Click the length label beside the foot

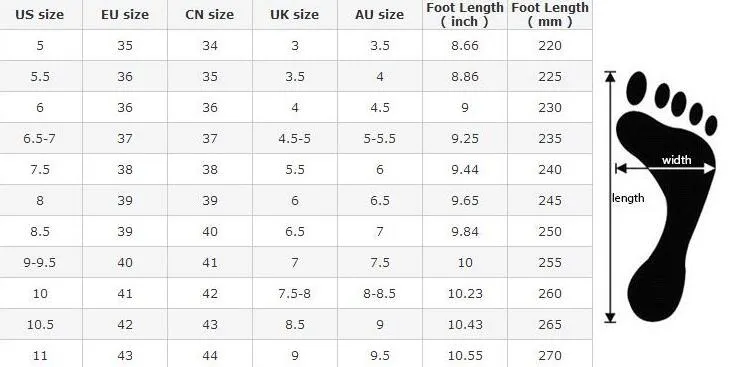pyautogui.click(x=628, y=198)
